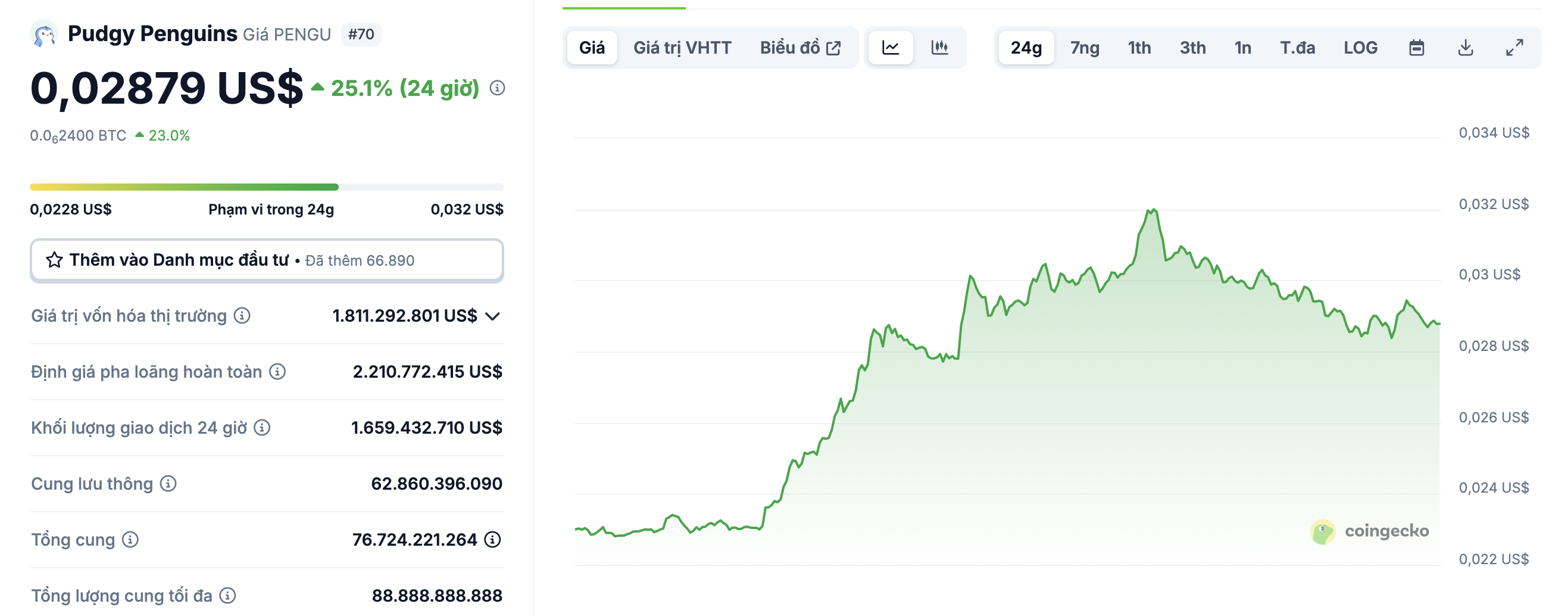Screen dimensions: 1568x616
Task: Click the 24h price range bar
Action: (267, 187)
